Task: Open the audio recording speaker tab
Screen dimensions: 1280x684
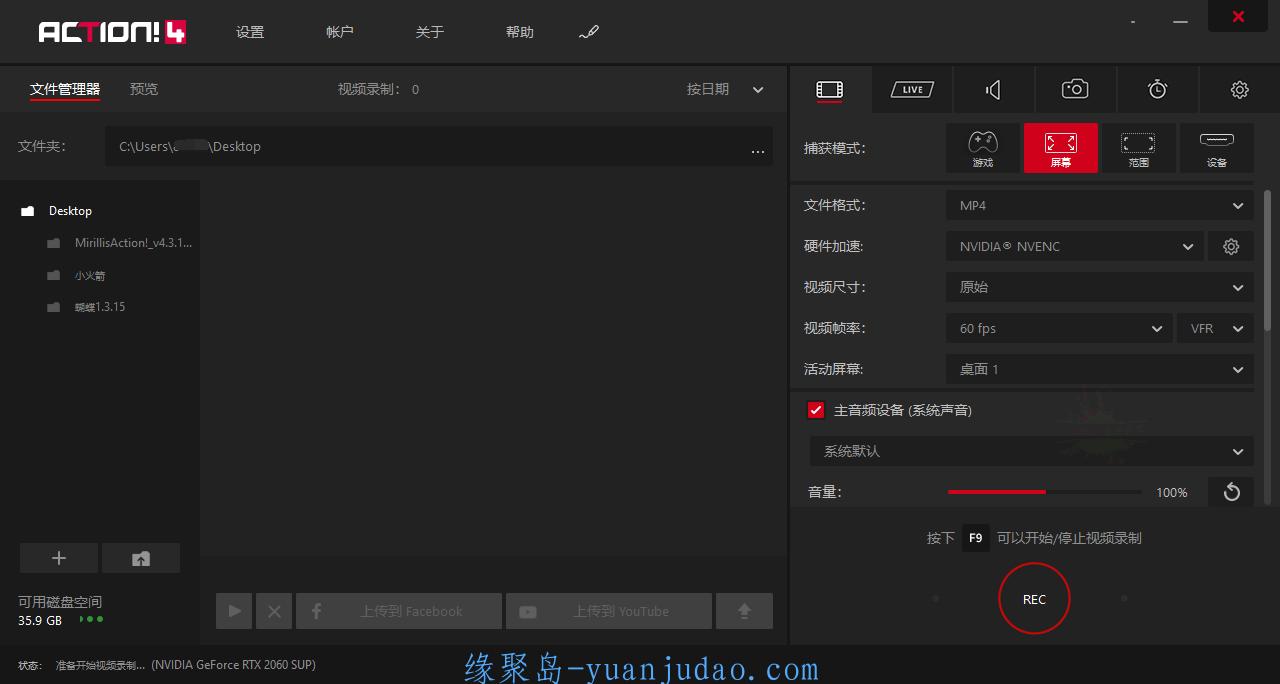Action: (x=993, y=90)
